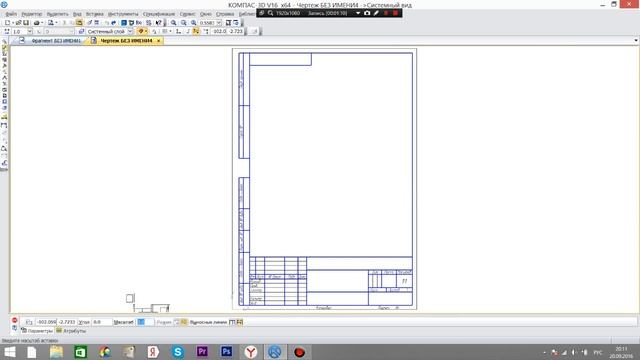640x360 pixels.
Task: Open the Справка menu
Action: click(225, 14)
